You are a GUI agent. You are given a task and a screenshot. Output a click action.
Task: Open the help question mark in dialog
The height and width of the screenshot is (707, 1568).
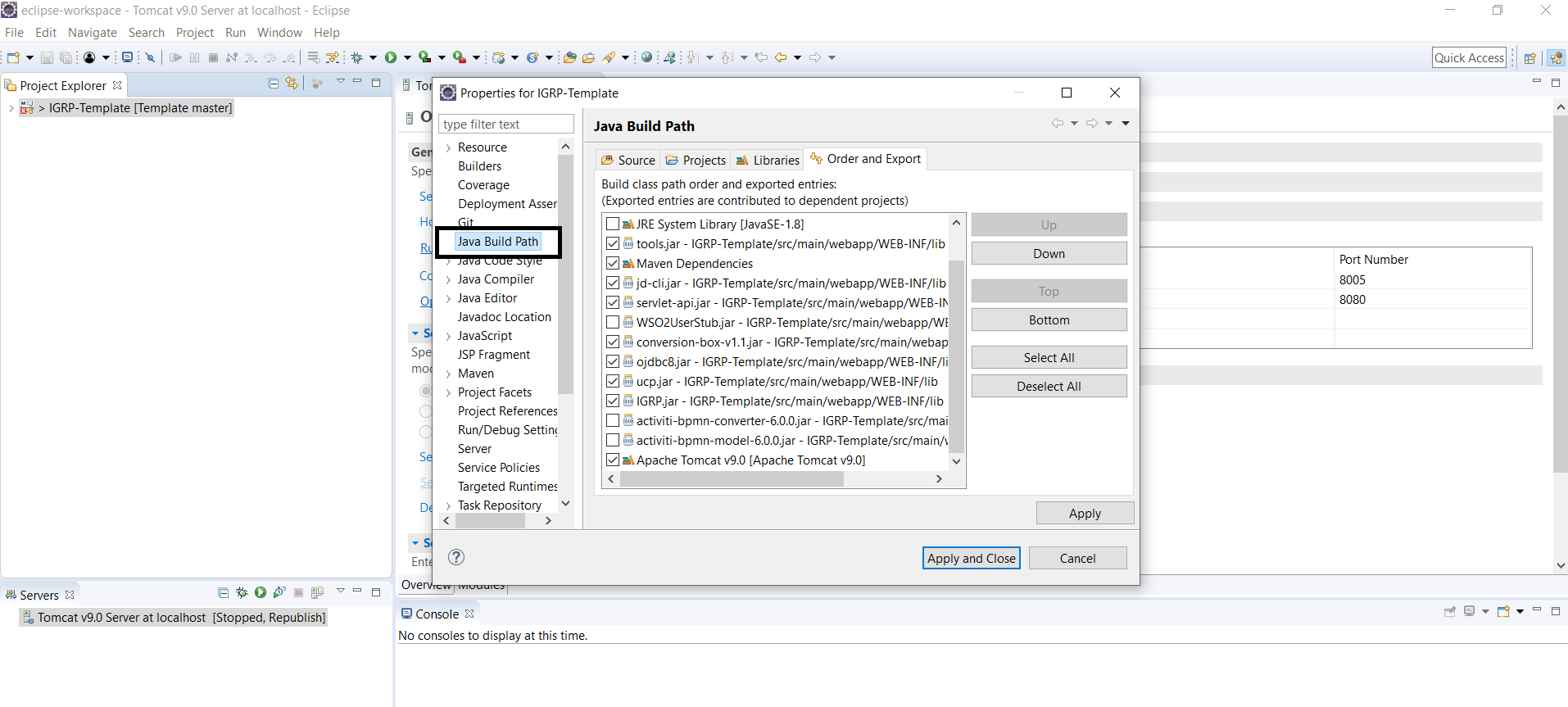[456, 557]
